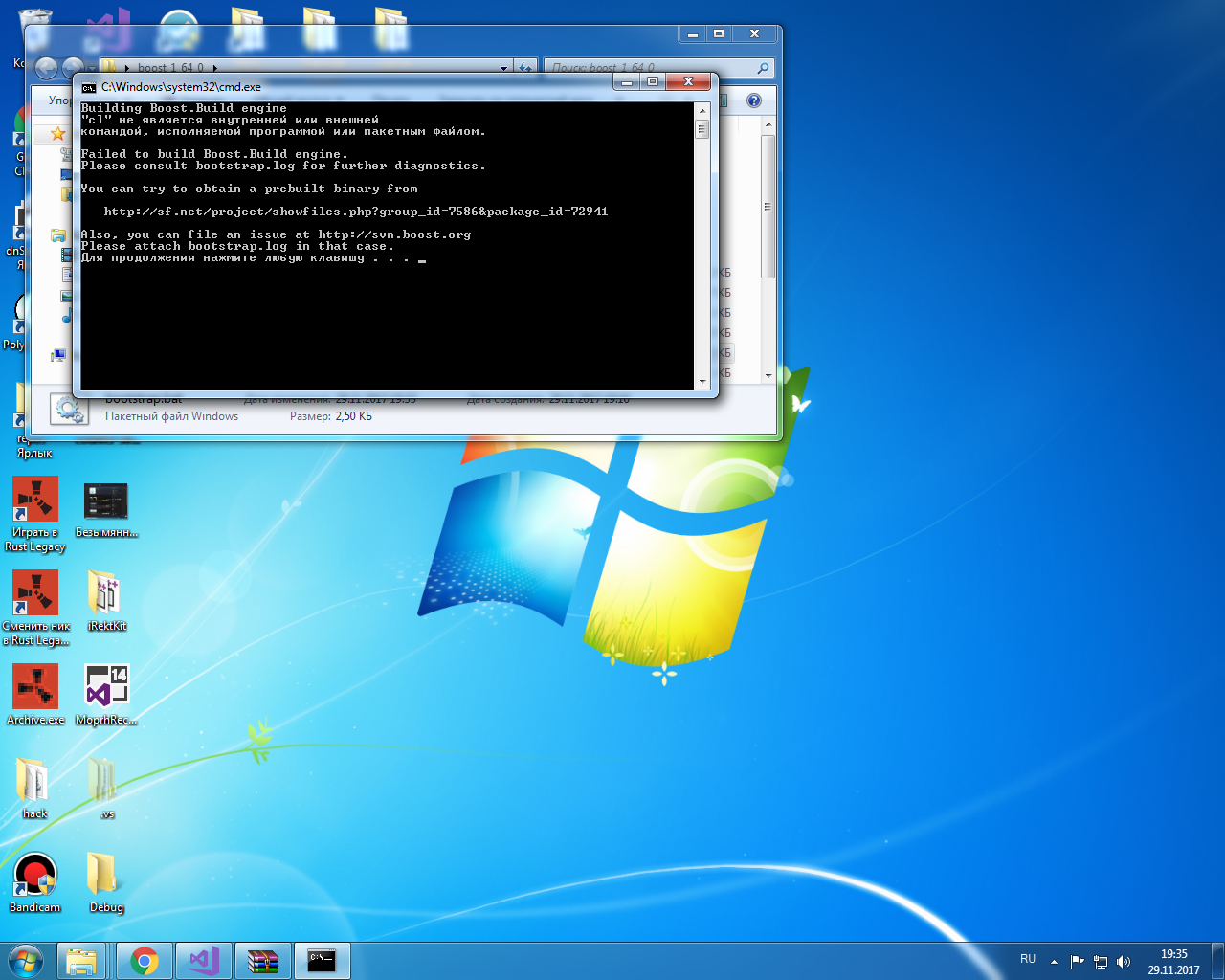The image size is (1225, 980).
Task: Open Visual Studio from the taskbar
Action: [x=204, y=961]
